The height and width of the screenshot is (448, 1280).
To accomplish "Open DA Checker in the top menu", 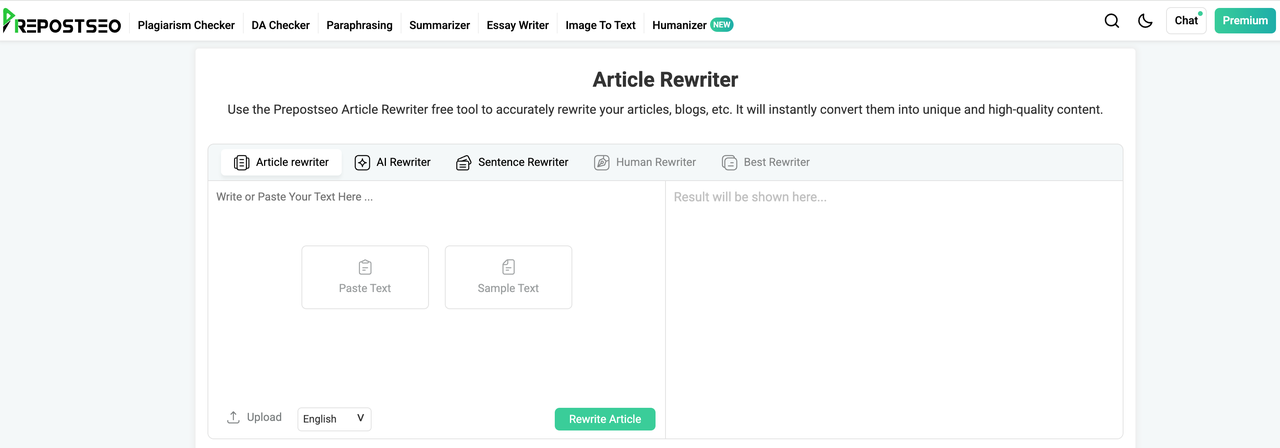I will 281,25.
